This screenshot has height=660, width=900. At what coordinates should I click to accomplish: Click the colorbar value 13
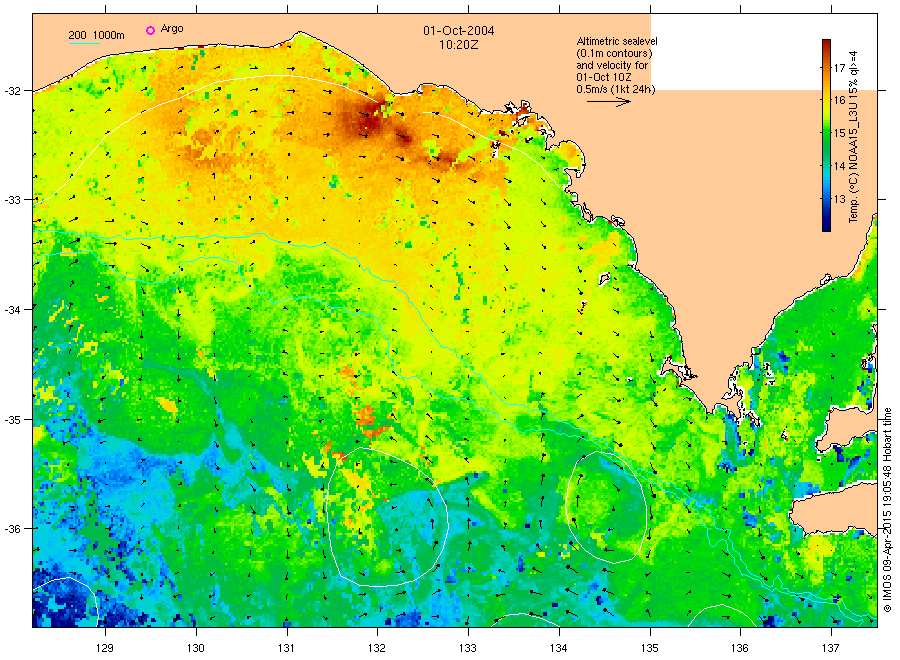[x=840, y=199]
